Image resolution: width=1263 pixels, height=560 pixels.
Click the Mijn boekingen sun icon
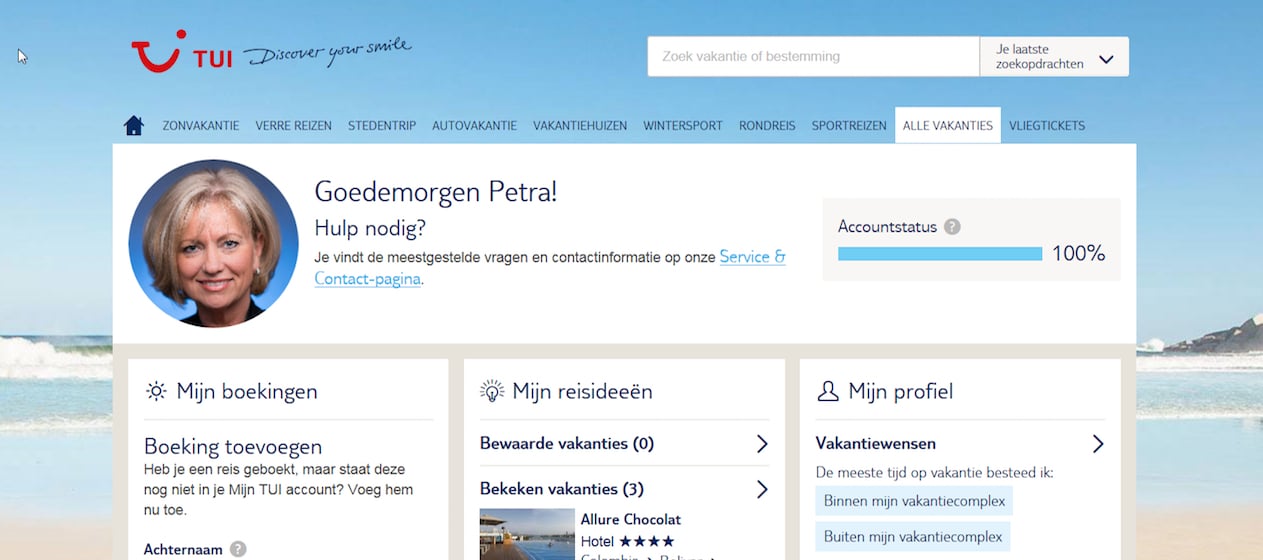point(156,391)
